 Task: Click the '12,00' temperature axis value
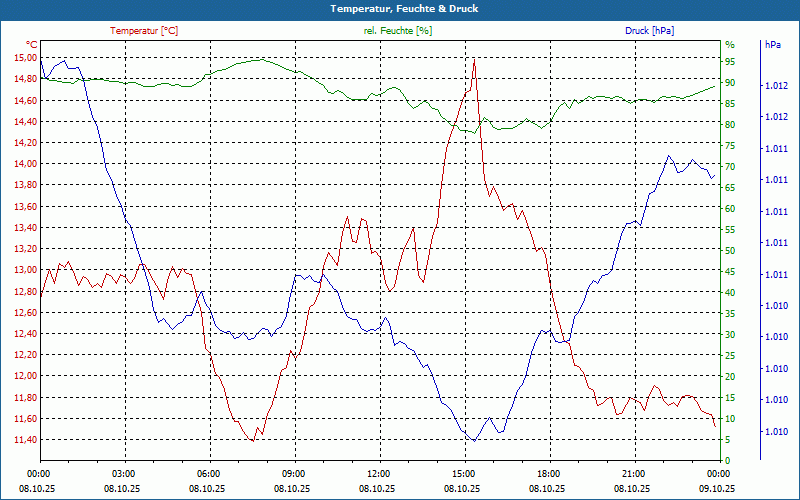[26, 376]
